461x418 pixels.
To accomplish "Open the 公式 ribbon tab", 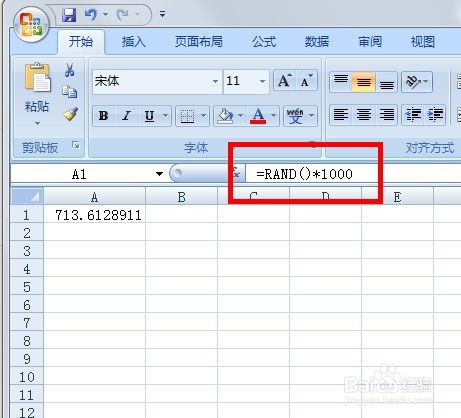I will (x=264, y=42).
